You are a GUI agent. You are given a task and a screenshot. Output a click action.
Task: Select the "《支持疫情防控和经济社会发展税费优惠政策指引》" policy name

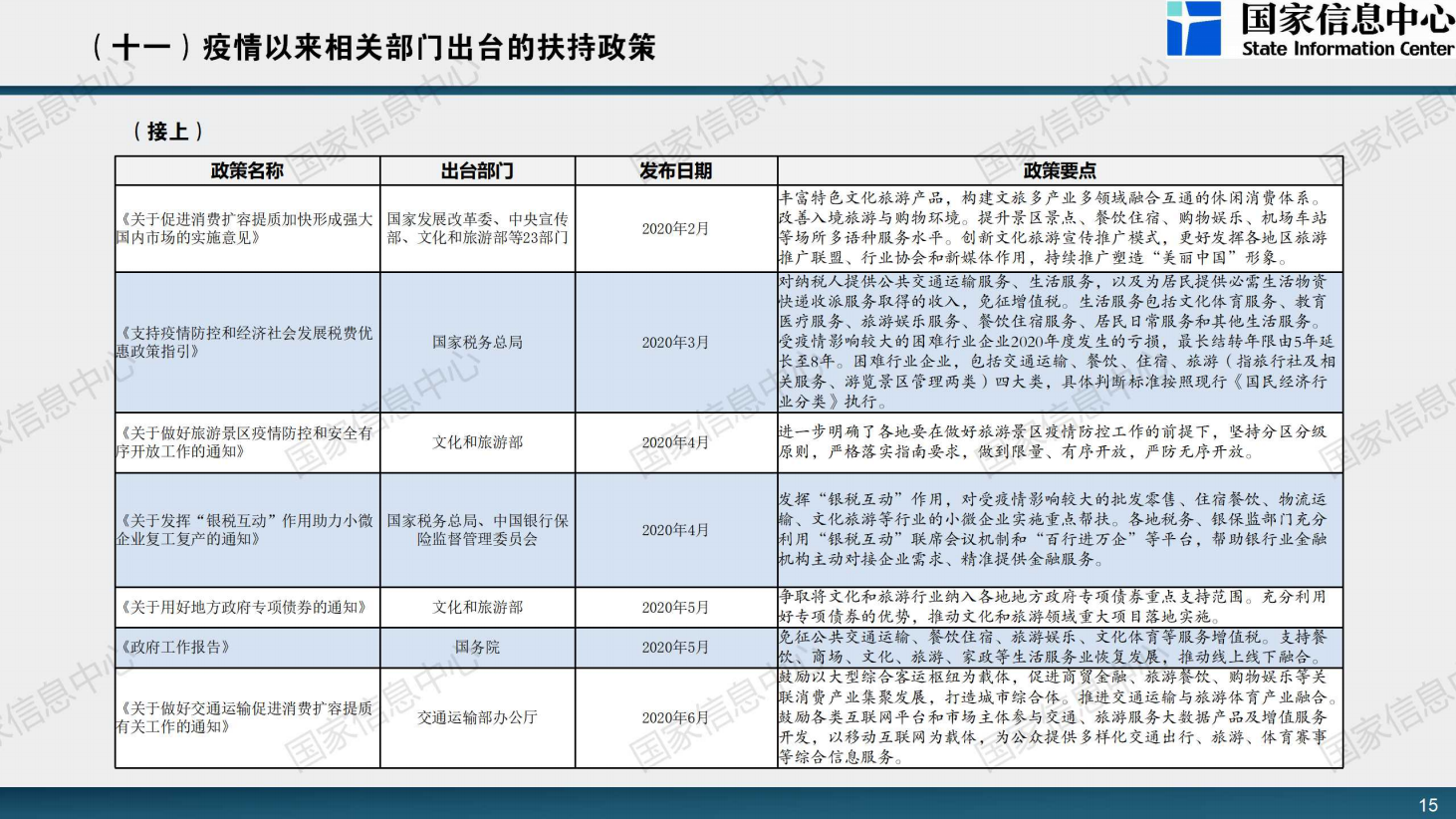pos(245,342)
